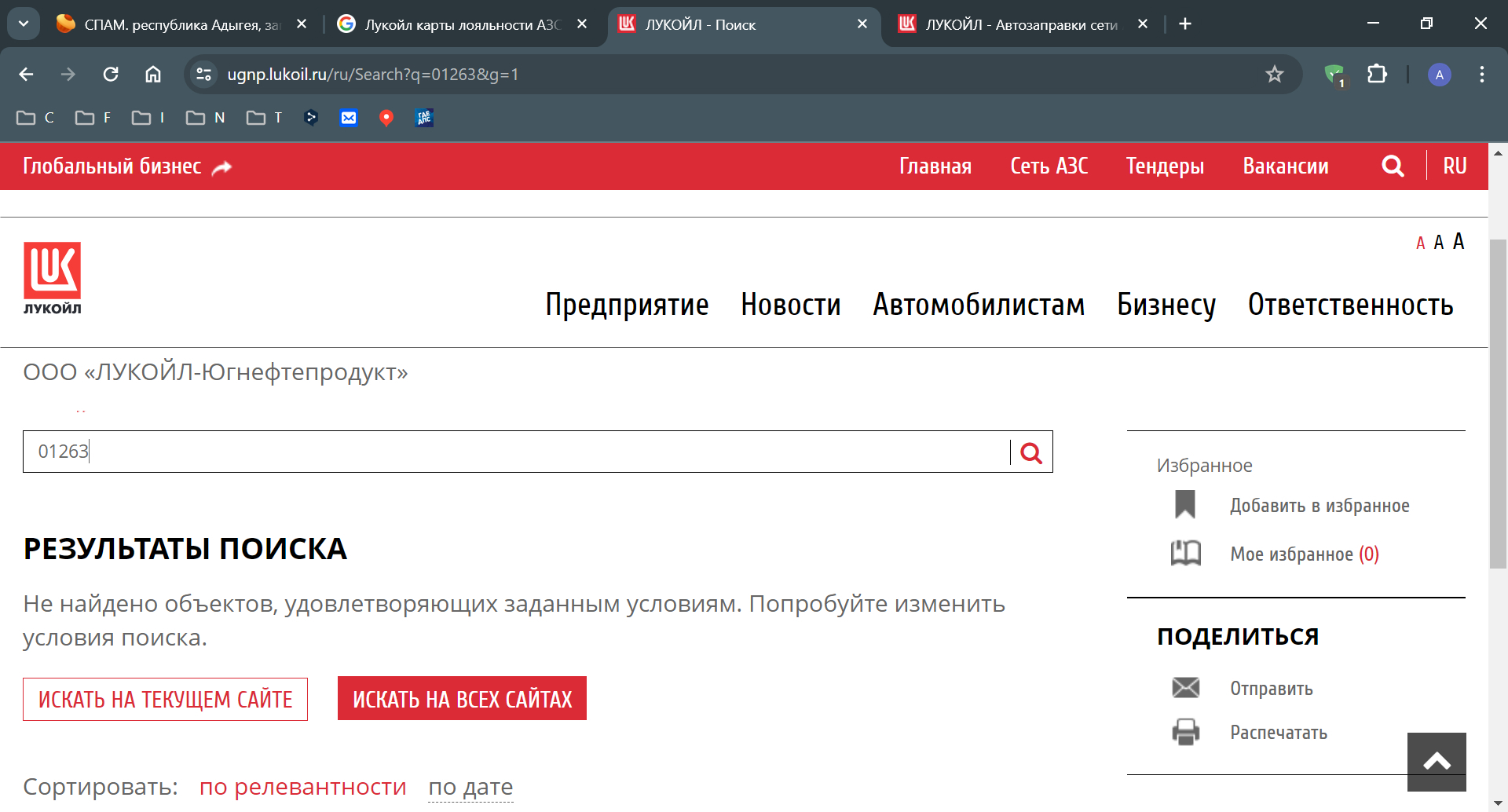Viewport: 1508px width, 812px height.
Task: Click the Global business arrow icon
Action: [x=222, y=167]
